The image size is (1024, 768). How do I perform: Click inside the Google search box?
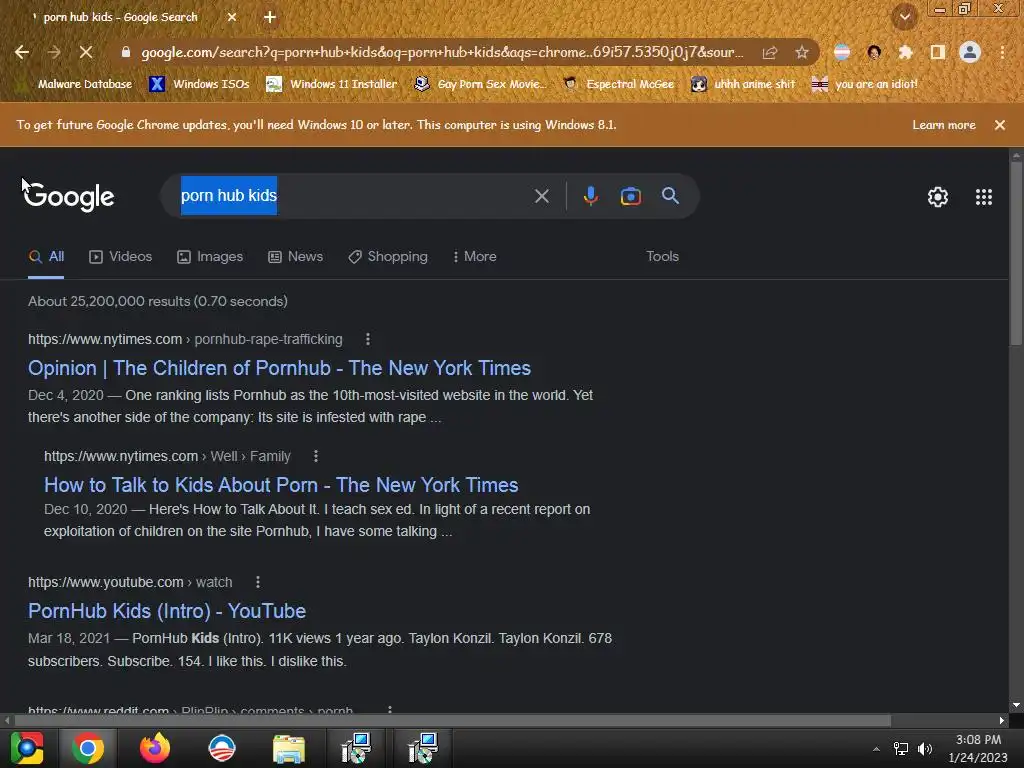353,196
